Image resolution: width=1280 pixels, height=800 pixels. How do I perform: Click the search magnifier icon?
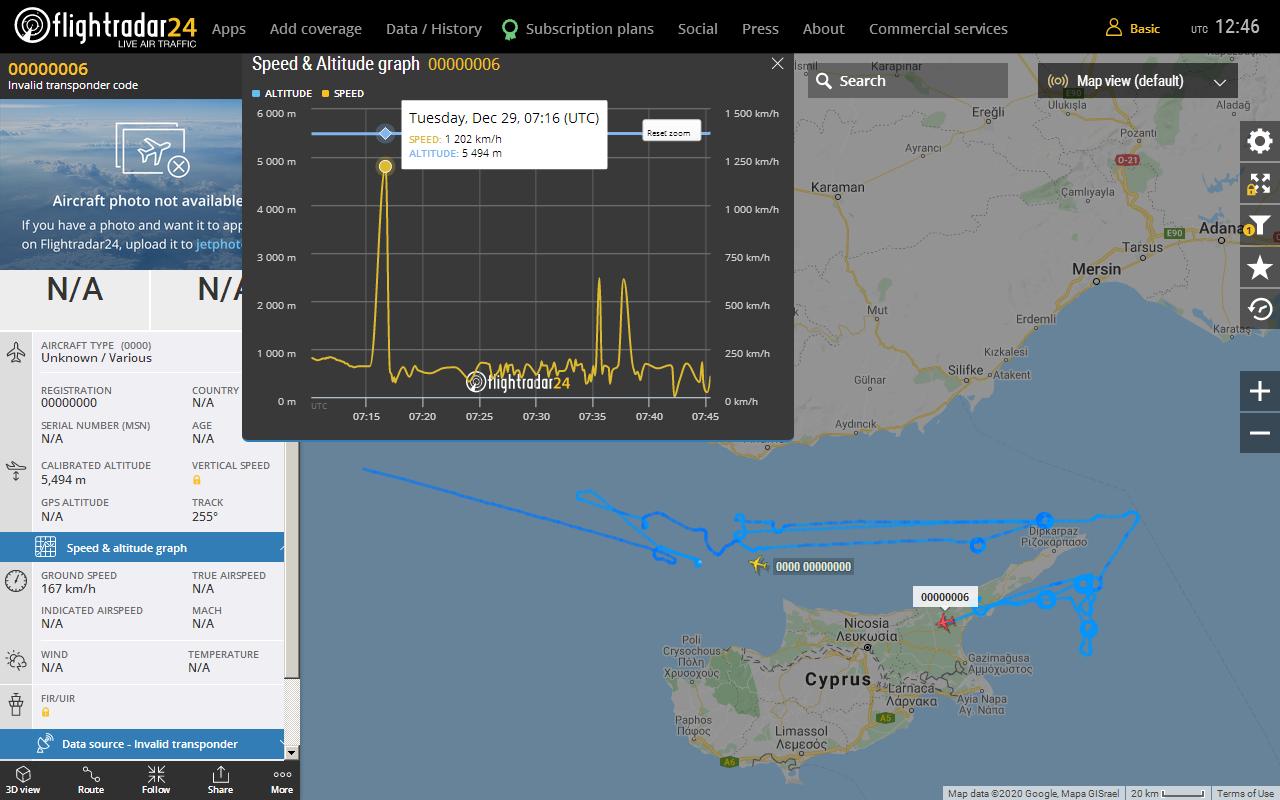point(824,81)
